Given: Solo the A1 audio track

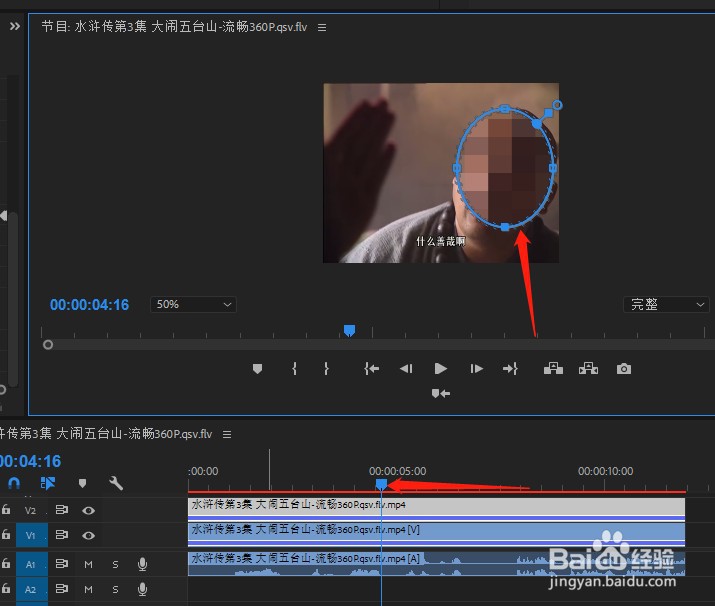Looking at the screenshot, I should (x=115, y=565).
